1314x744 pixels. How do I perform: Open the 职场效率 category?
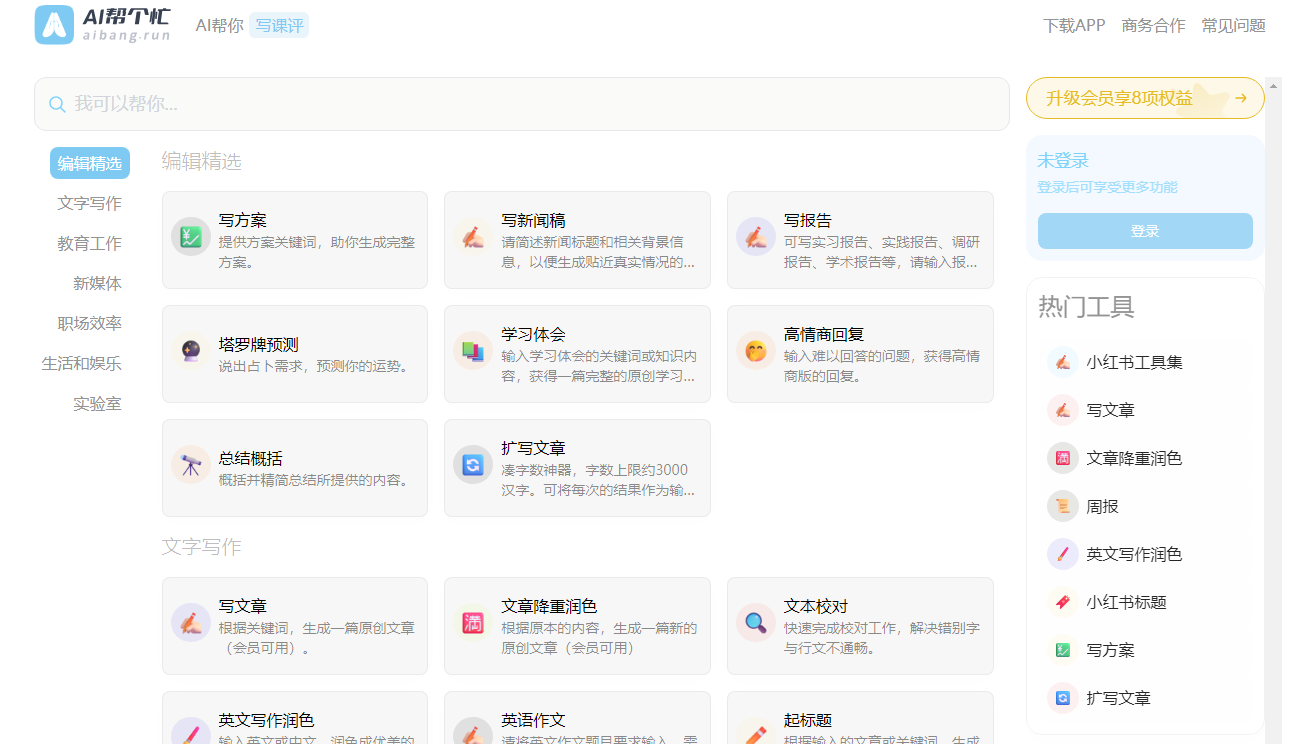coord(90,323)
